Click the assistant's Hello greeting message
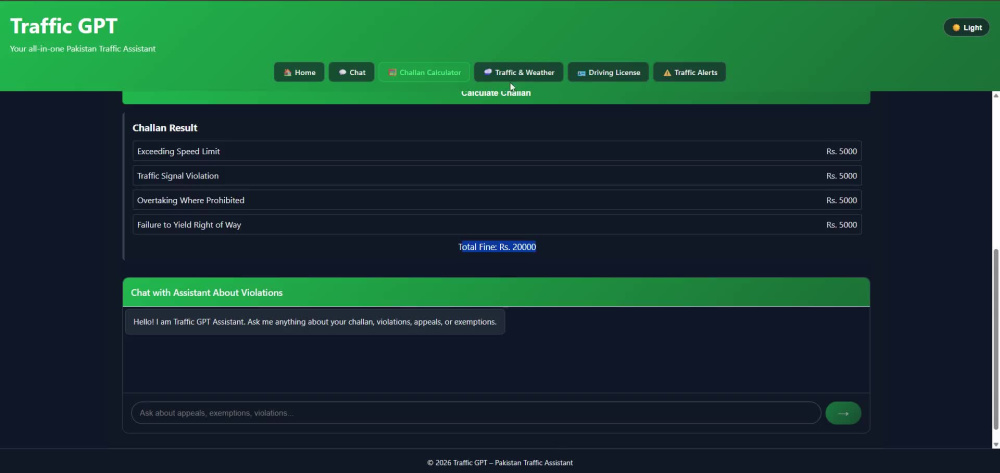 (x=315, y=322)
